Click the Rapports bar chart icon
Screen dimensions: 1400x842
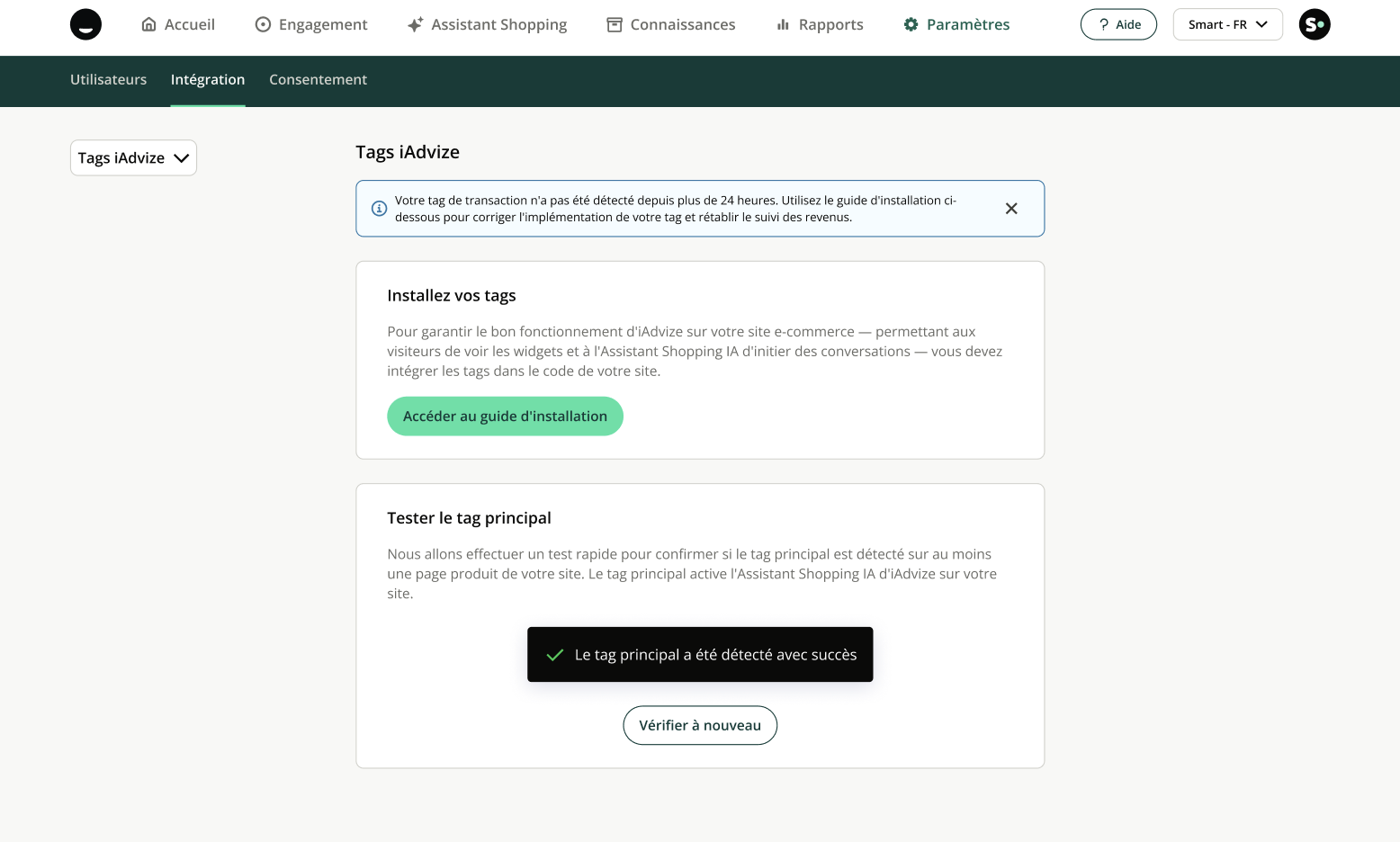coord(783,24)
